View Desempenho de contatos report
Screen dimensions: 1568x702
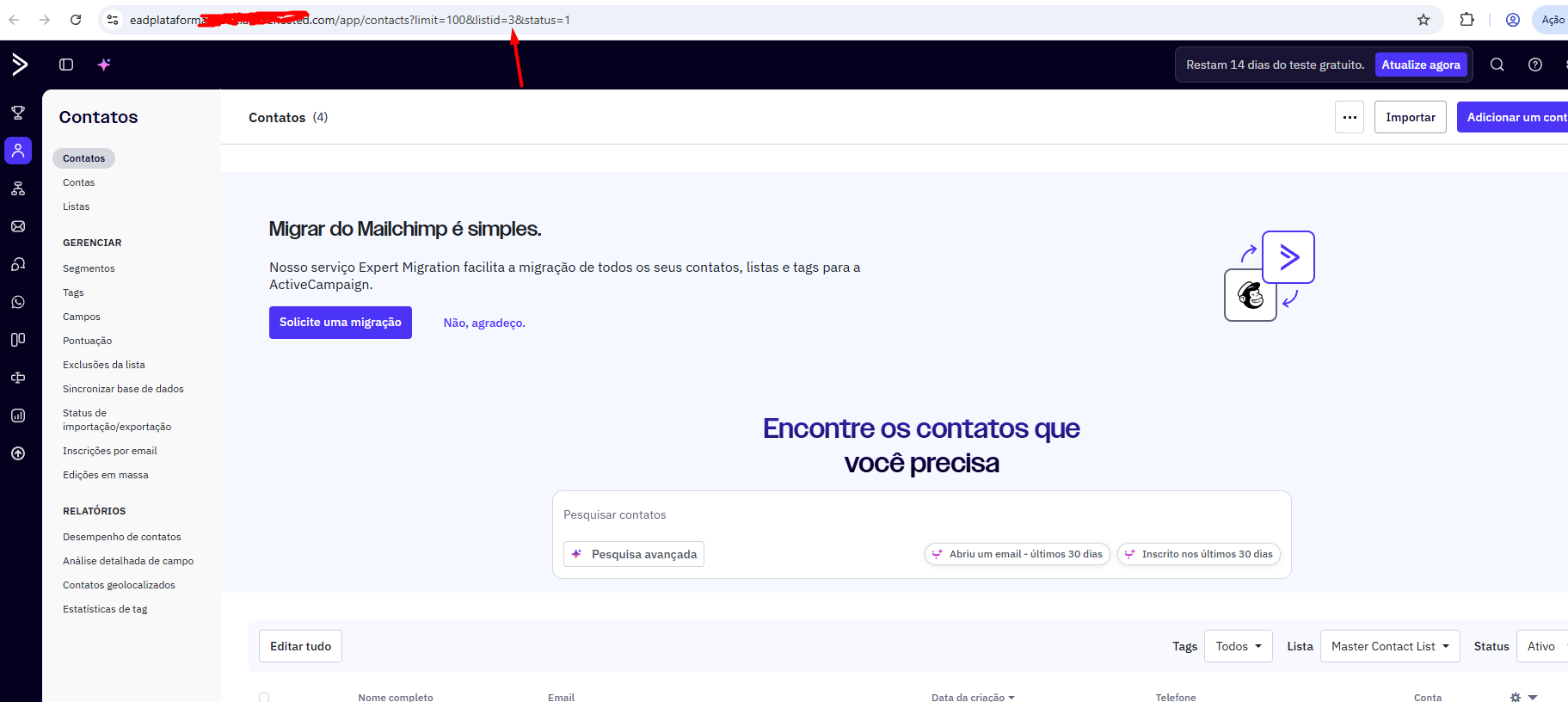tap(122, 537)
